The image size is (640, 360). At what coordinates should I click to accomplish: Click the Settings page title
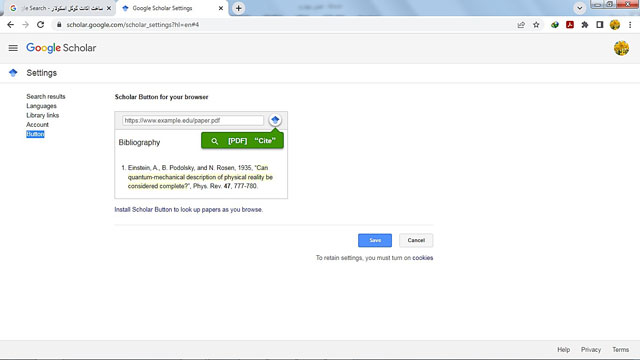tap(42, 73)
